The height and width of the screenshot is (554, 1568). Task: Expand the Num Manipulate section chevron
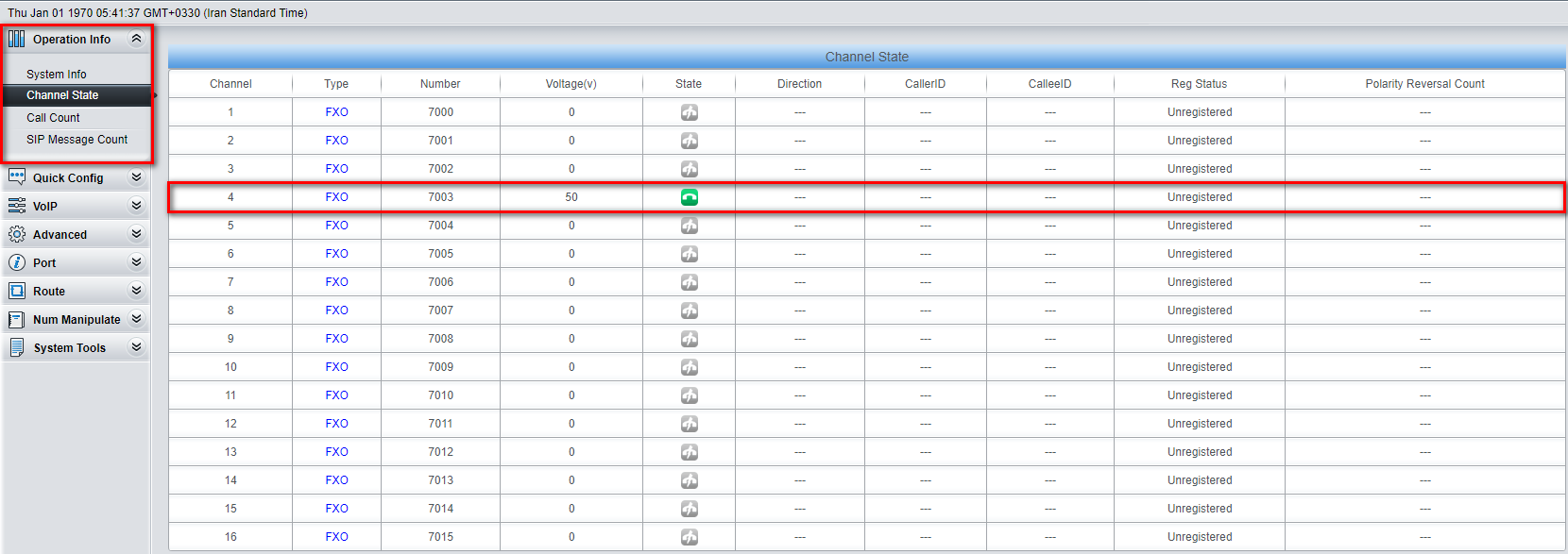click(136, 318)
